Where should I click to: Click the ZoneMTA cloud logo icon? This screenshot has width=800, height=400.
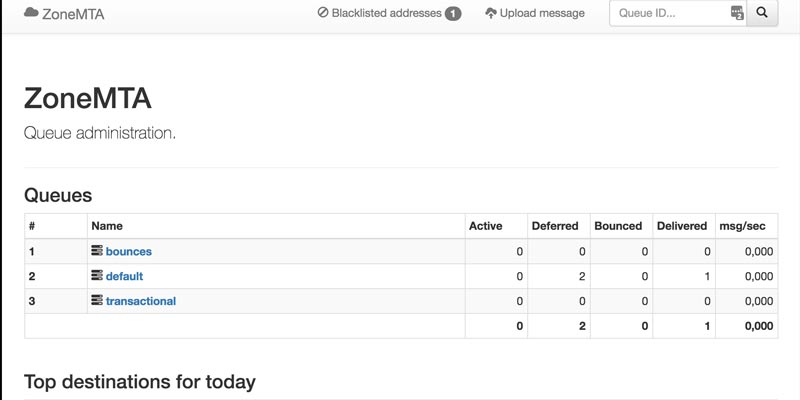click(x=31, y=14)
